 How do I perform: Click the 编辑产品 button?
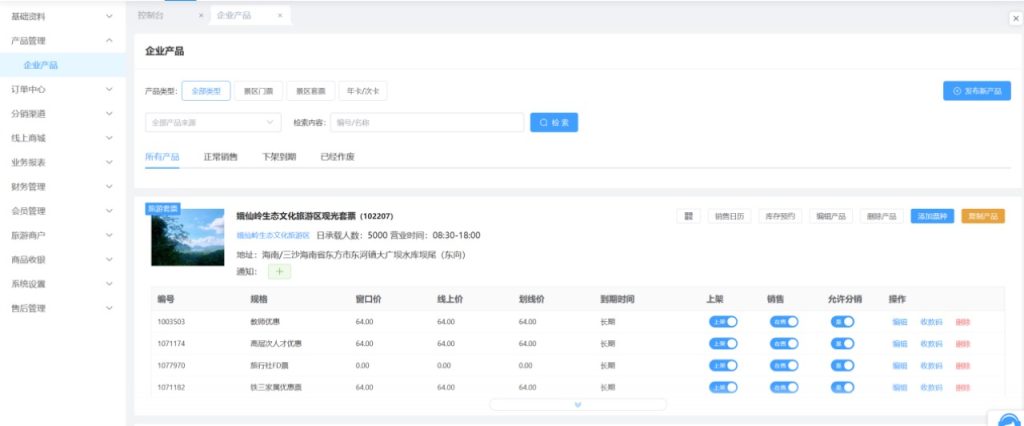pos(831,216)
